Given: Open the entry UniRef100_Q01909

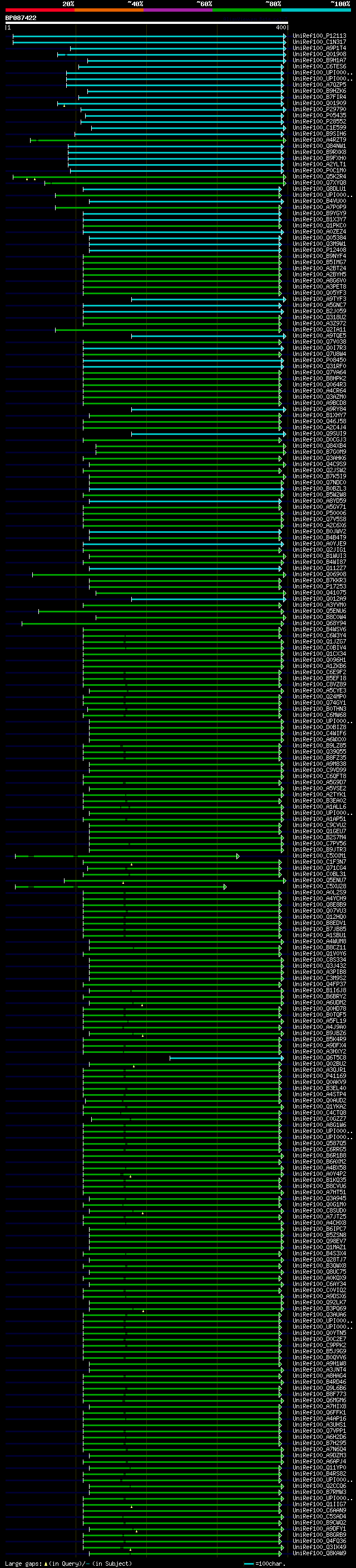Looking at the screenshot, I should [319, 103].
